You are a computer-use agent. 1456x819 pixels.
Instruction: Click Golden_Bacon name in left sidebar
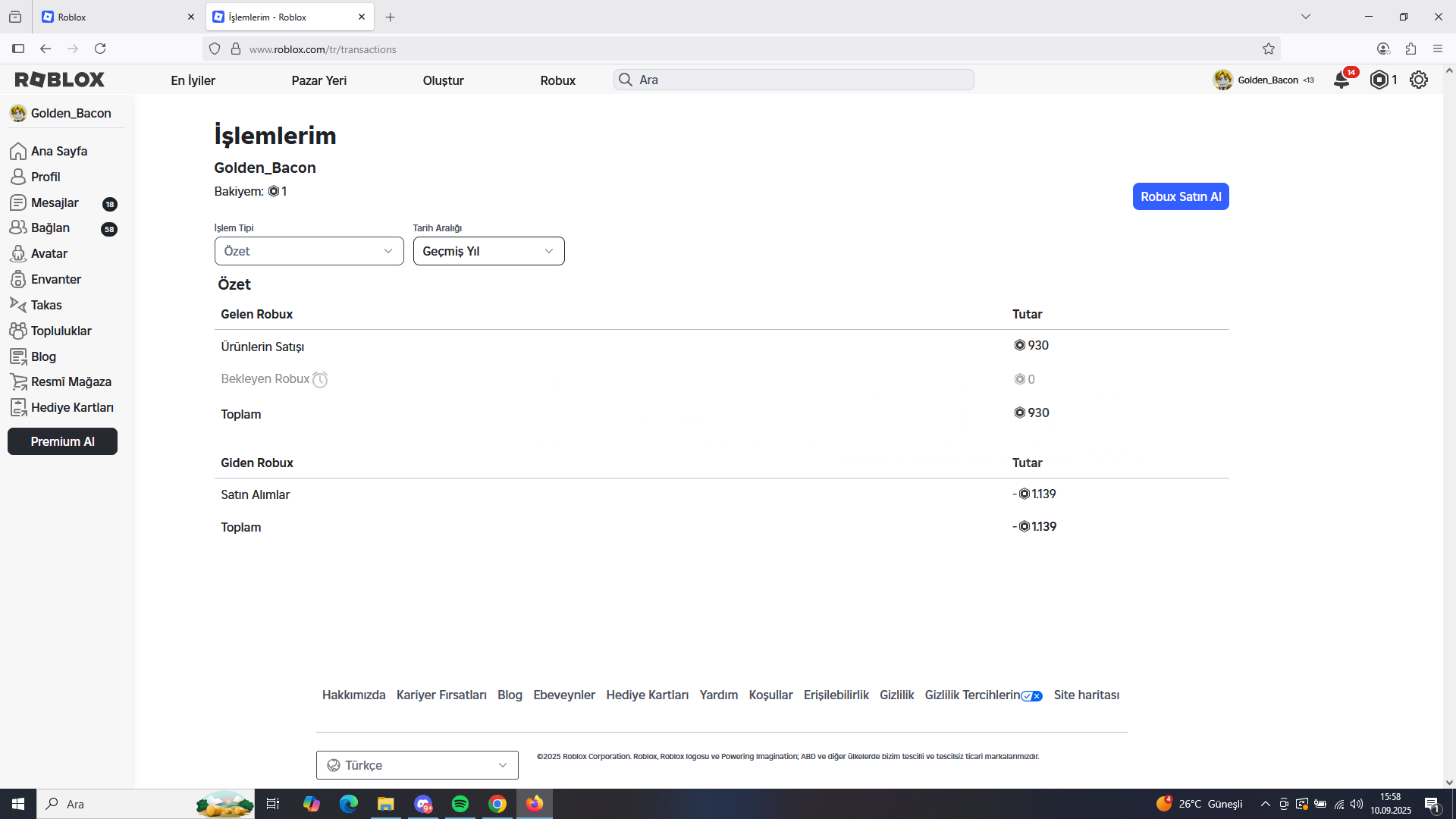click(x=71, y=113)
